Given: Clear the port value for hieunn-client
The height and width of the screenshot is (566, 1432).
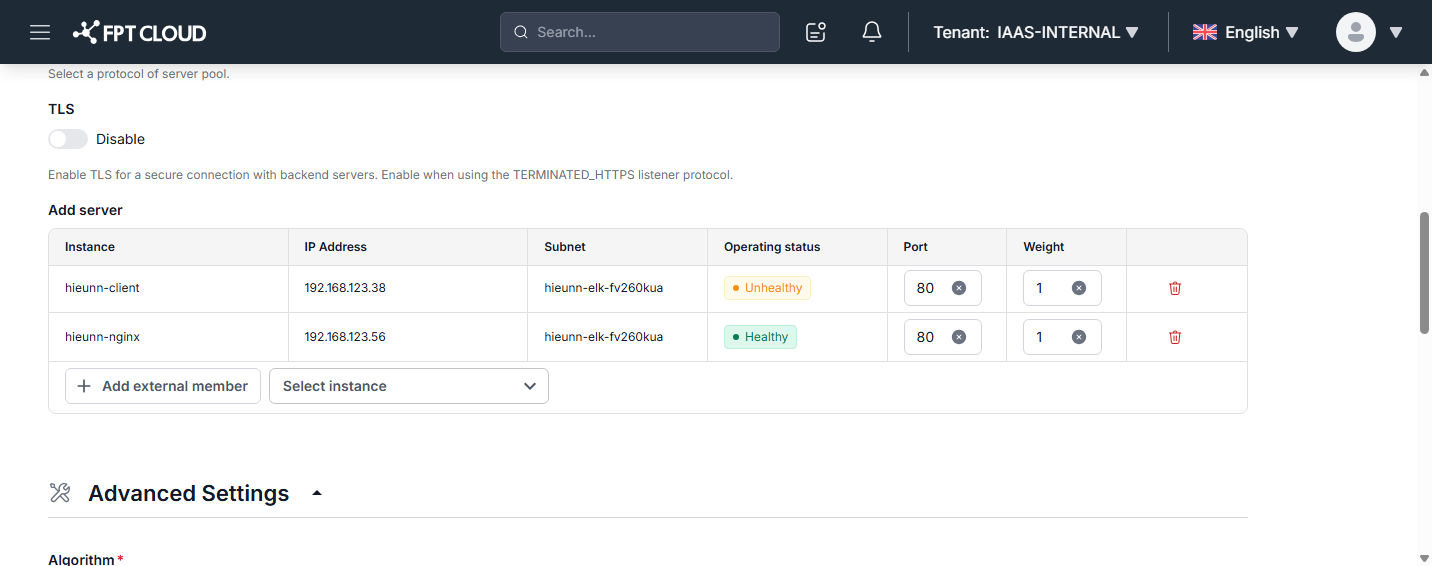Looking at the screenshot, I should tap(959, 288).
